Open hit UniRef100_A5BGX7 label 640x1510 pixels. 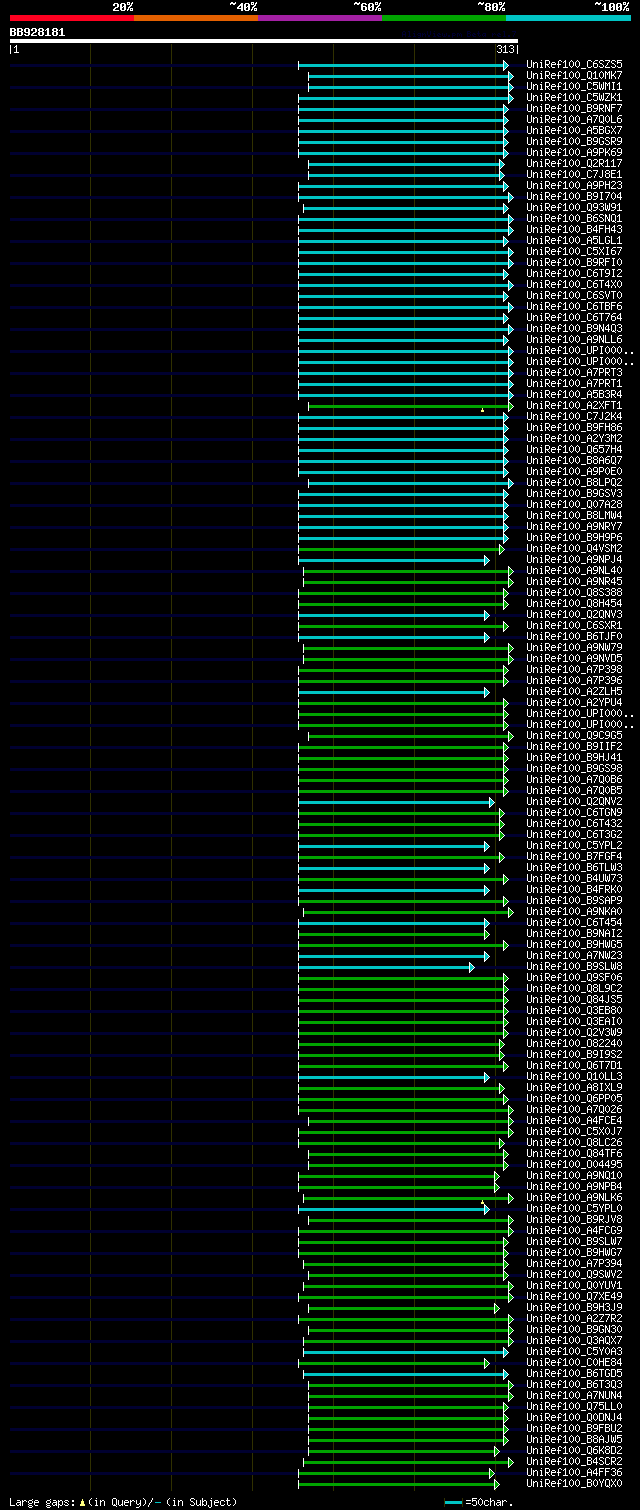tap(574, 130)
